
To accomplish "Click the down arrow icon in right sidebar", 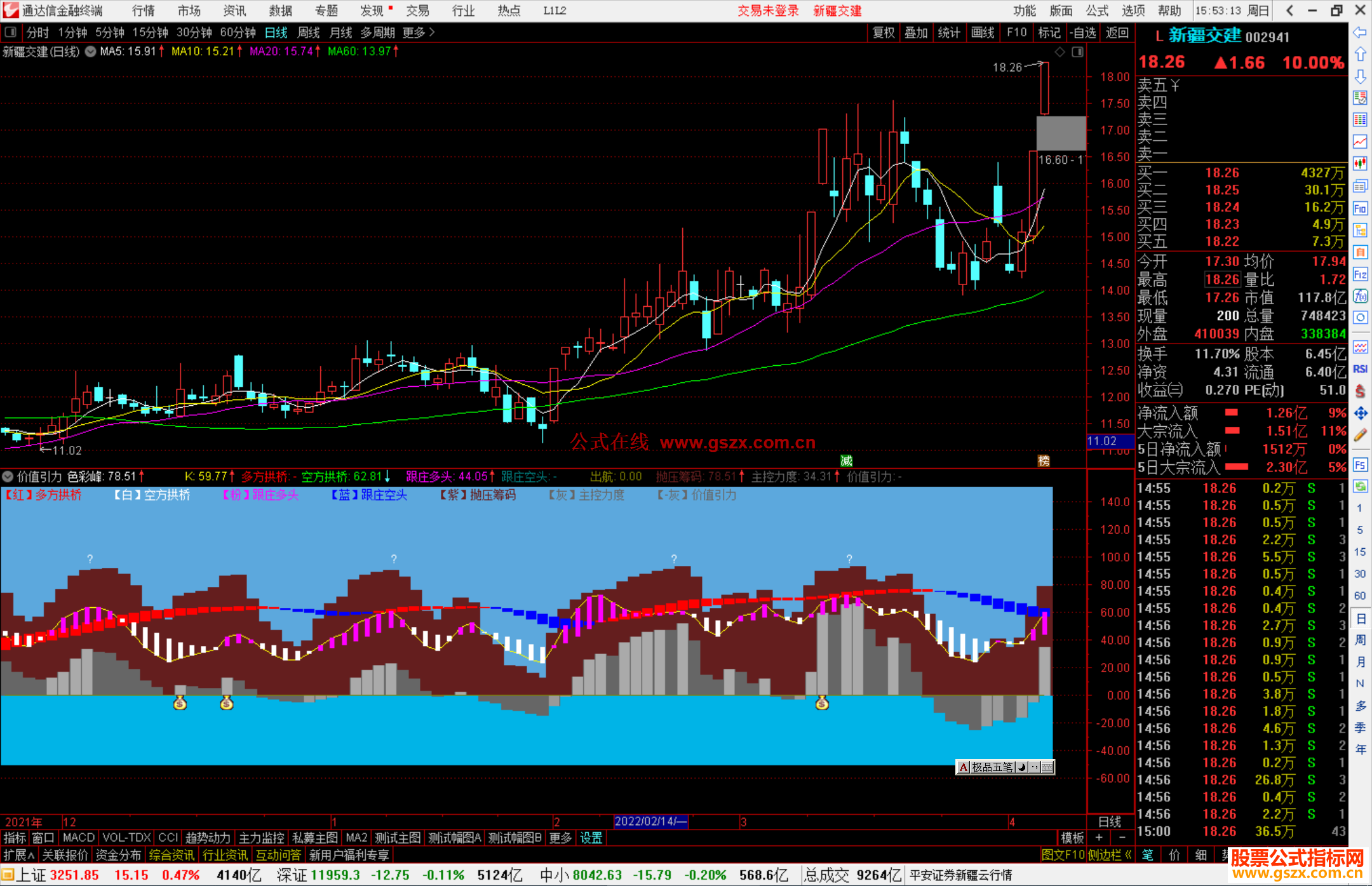I will tap(1360, 76).
